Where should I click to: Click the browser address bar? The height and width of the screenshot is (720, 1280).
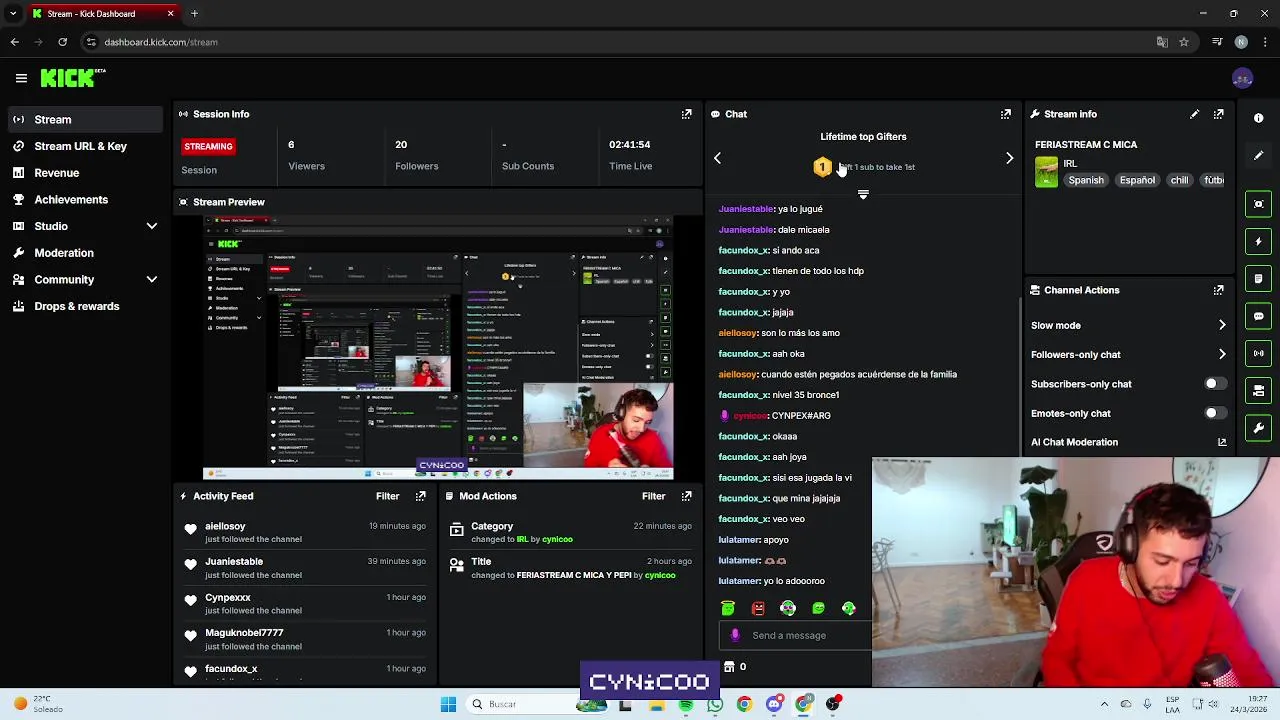pyautogui.click(x=620, y=42)
